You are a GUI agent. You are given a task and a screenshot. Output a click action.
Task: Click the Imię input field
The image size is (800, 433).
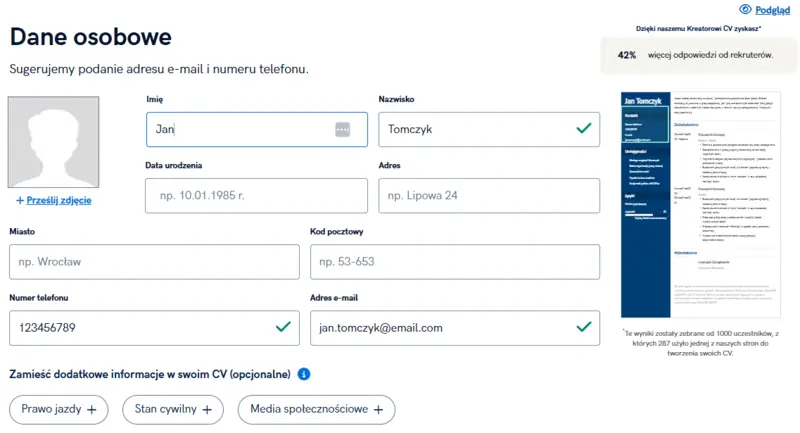tap(240, 130)
